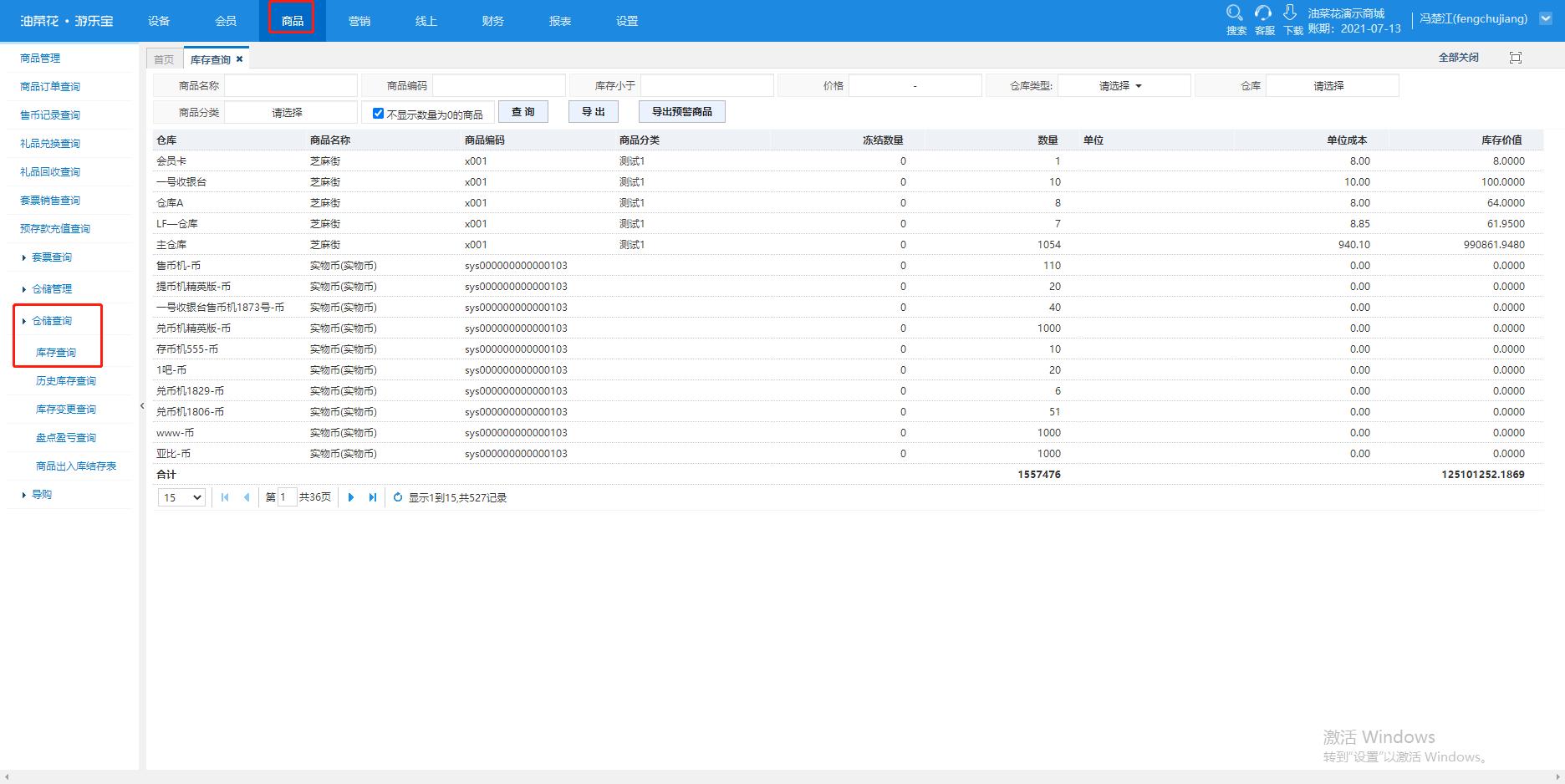Select 商品出入库结存表 in sidebar
Image resolution: width=1565 pixels, height=784 pixels.
pyautogui.click(x=76, y=466)
